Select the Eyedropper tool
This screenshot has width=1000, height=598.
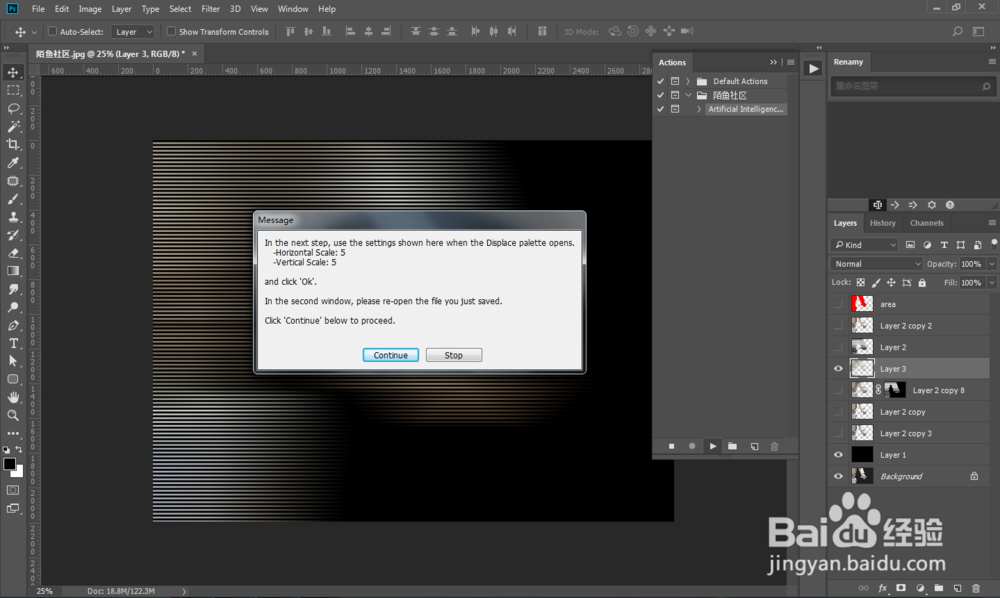13,163
